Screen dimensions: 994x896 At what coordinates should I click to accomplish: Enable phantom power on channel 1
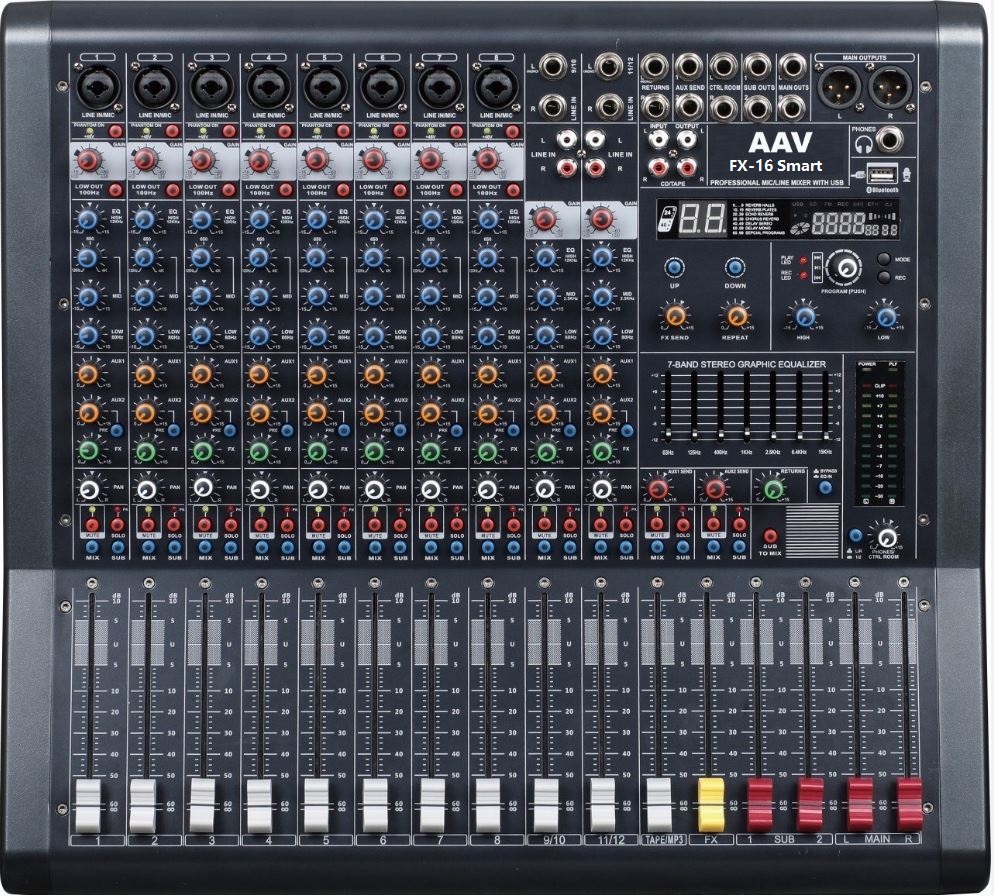115,130
